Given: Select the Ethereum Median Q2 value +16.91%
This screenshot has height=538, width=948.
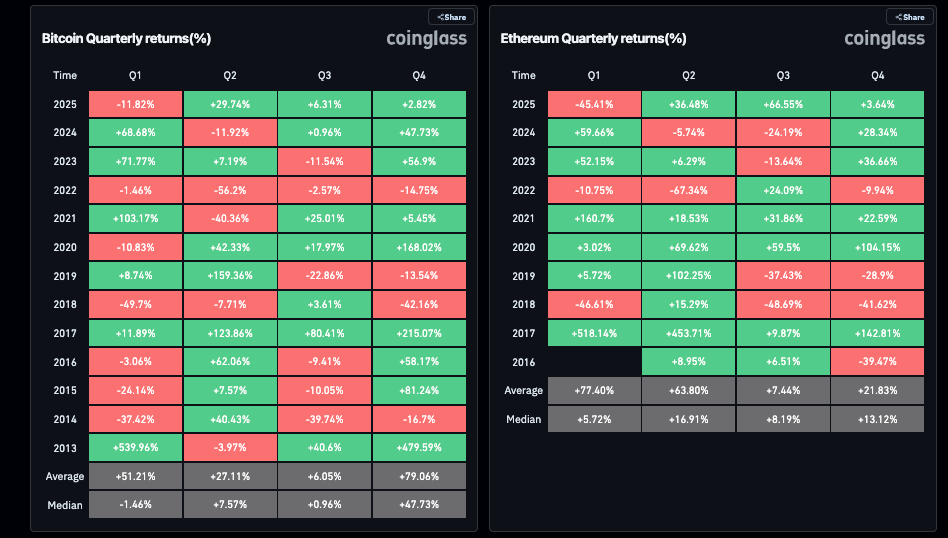Looking at the screenshot, I should coord(688,419).
